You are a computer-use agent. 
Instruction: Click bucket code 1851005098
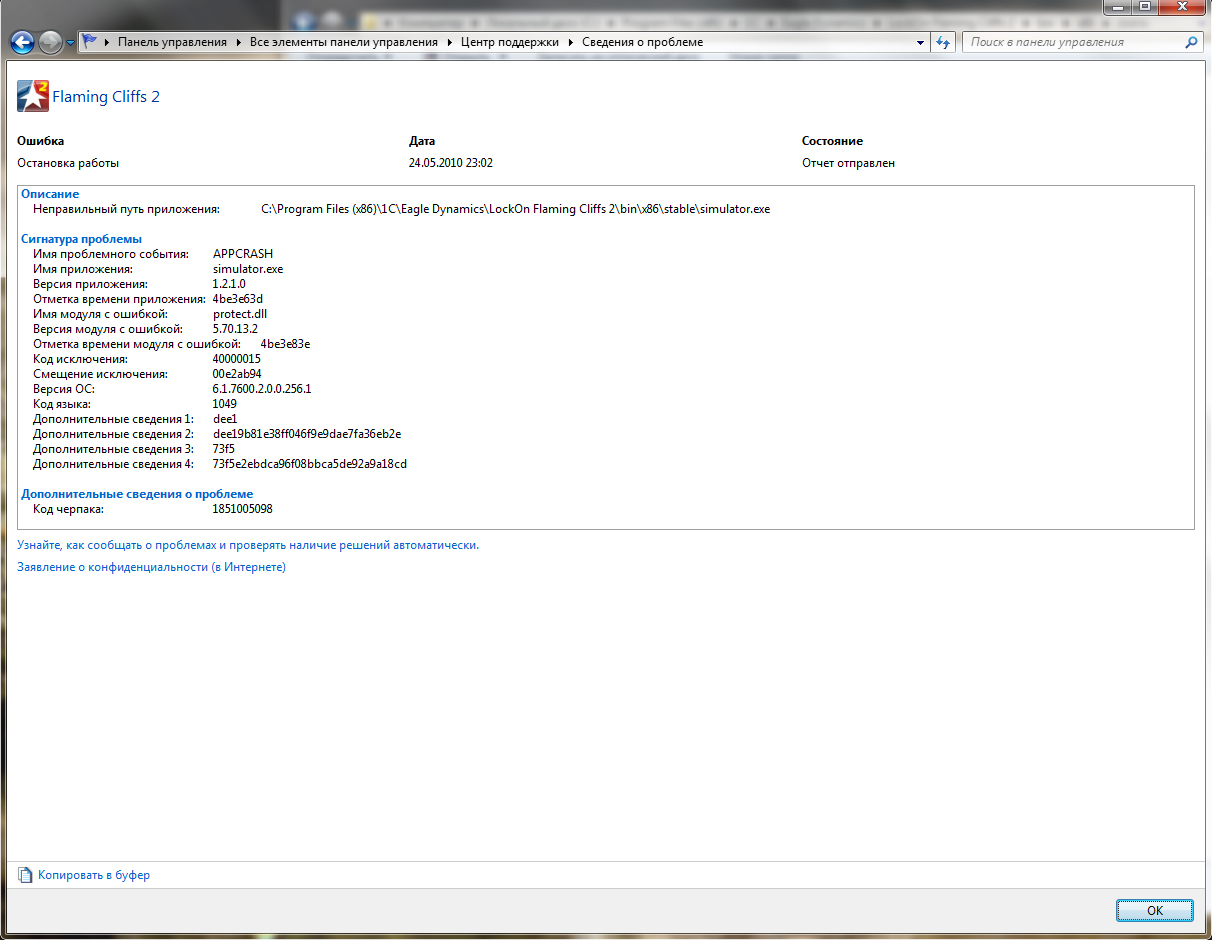coord(243,509)
